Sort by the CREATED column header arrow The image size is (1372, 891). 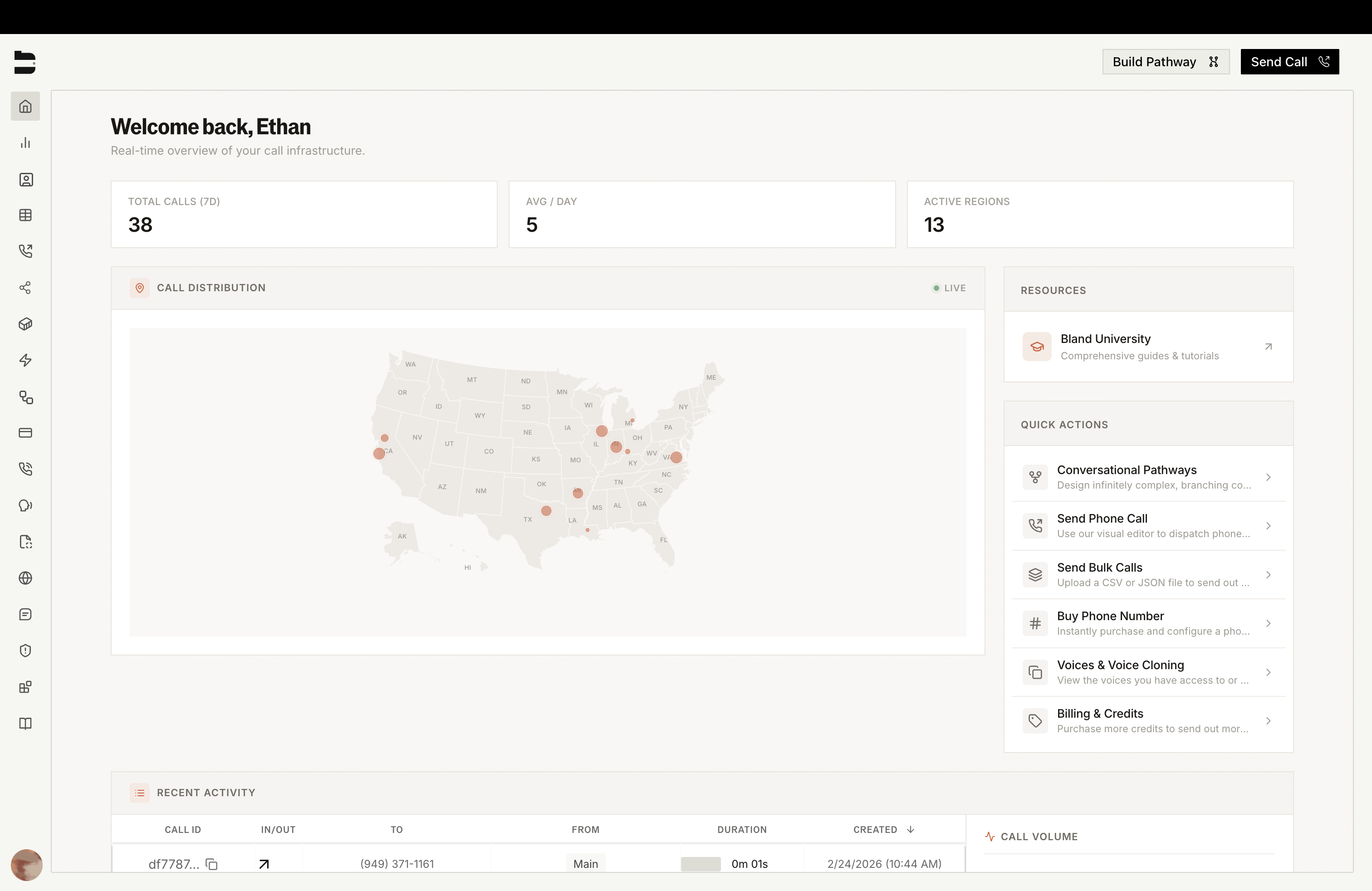pos(910,829)
